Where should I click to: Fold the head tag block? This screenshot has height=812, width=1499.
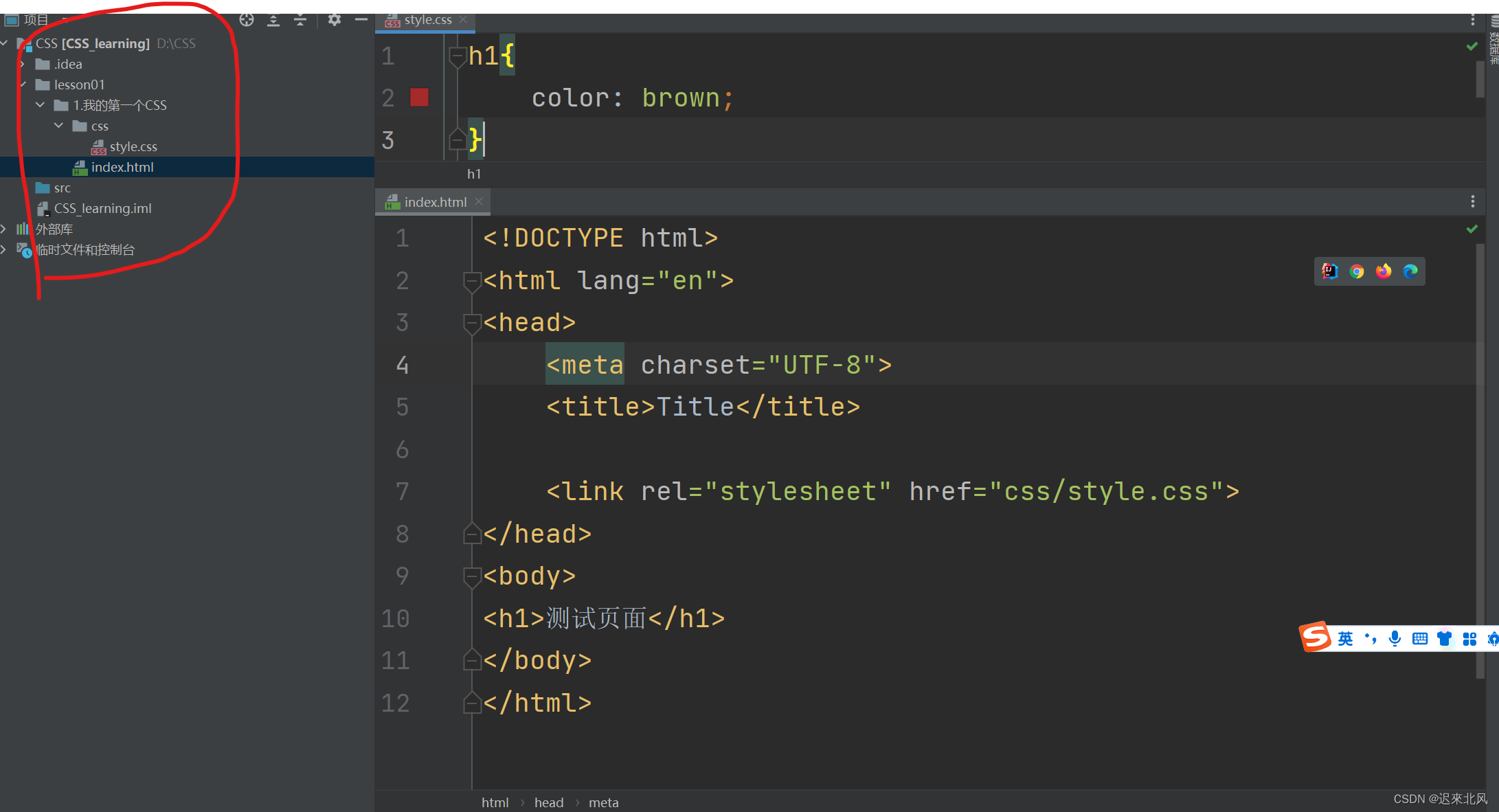click(x=472, y=323)
